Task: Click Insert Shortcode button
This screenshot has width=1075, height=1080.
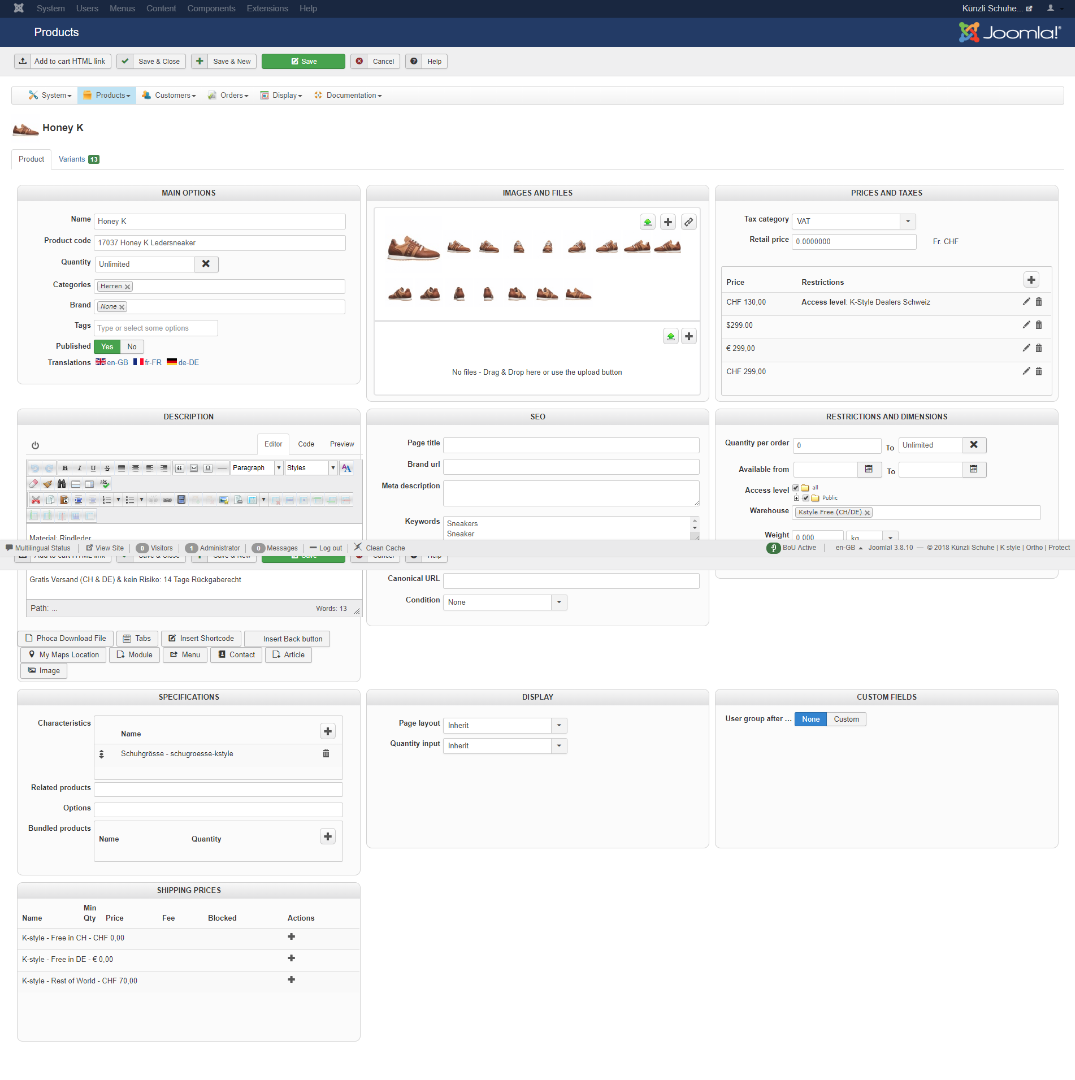Action: click(202, 638)
